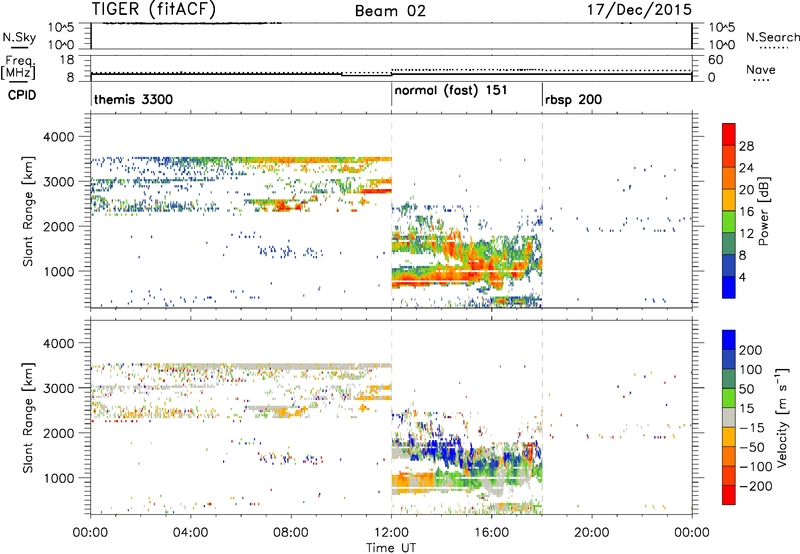Click the 1000 tick on power panel axis

59,271
